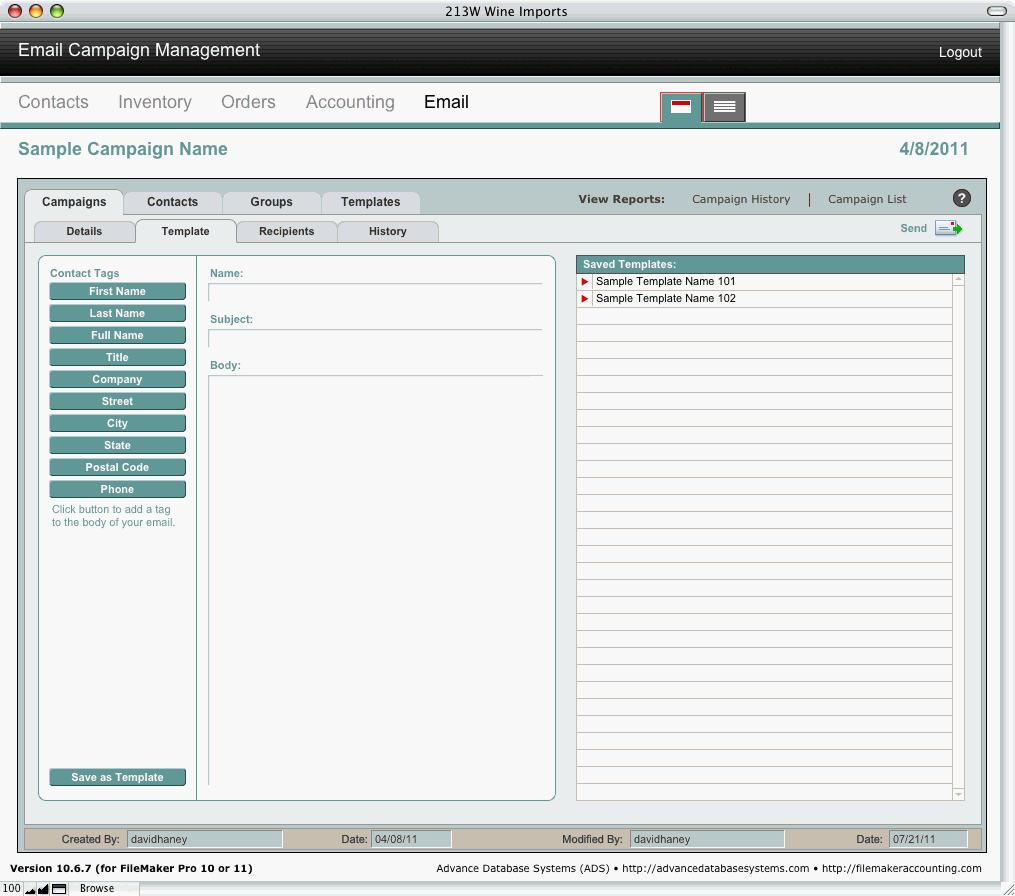Click the Send email envelope icon
1015x896 pixels.
[948, 229]
